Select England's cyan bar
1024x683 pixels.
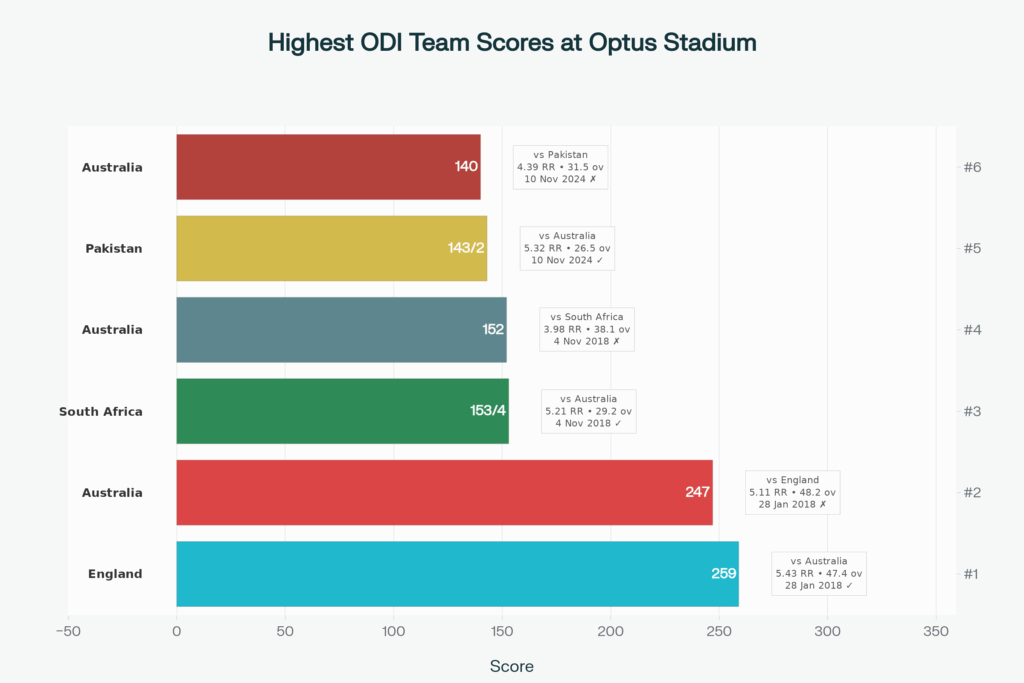(x=457, y=574)
